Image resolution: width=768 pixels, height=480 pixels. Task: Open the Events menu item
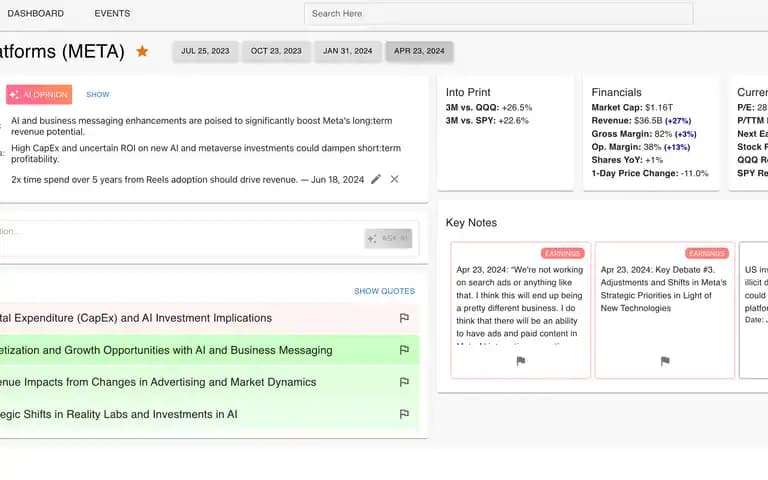pos(112,13)
